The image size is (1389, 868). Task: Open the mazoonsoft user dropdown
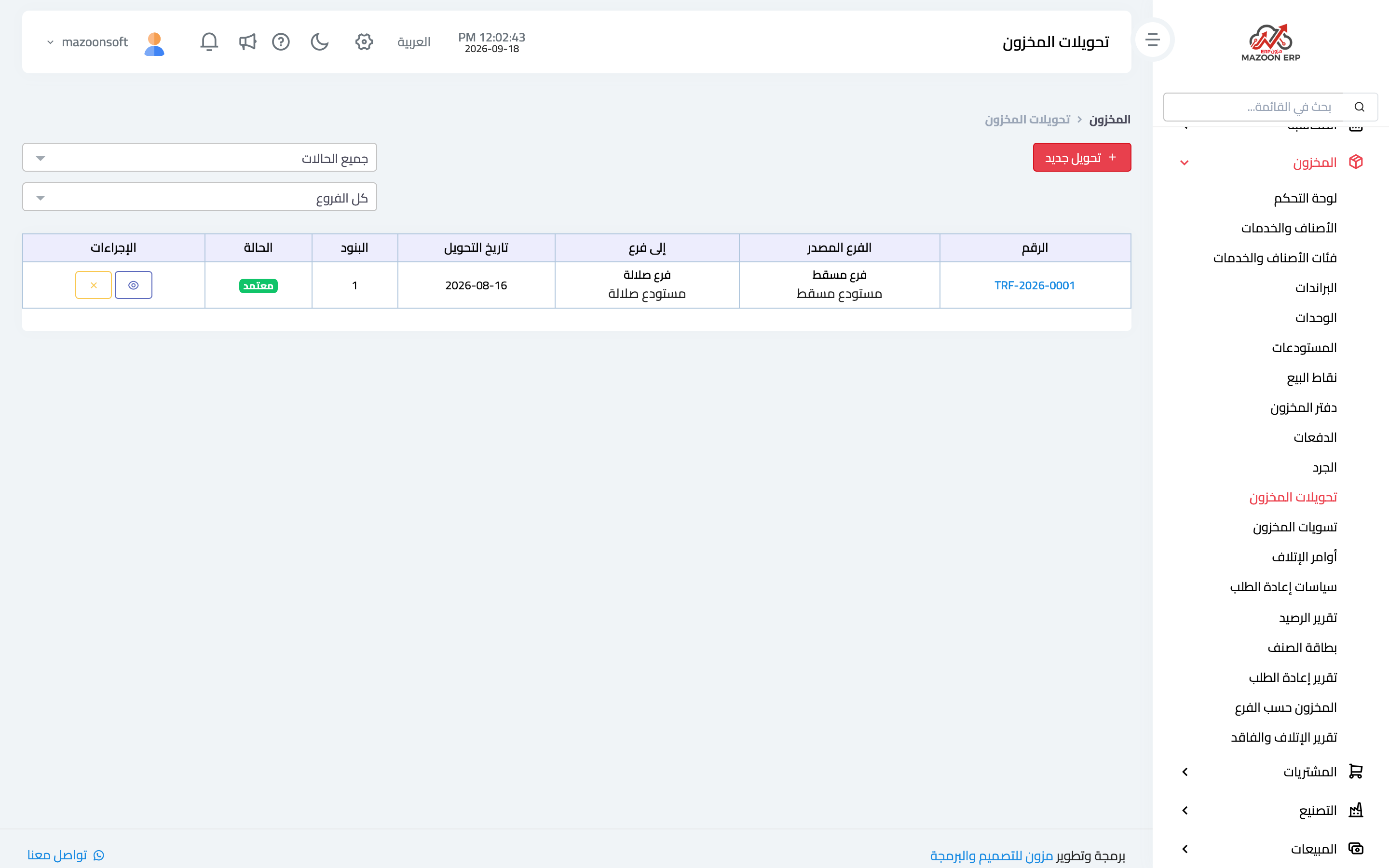tap(87, 42)
